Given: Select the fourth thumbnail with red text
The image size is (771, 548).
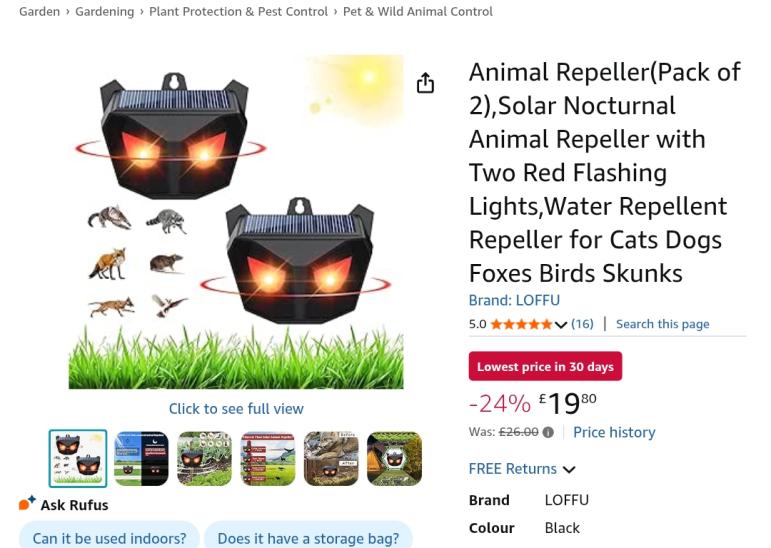Looking at the screenshot, I should tap(268, 458).
